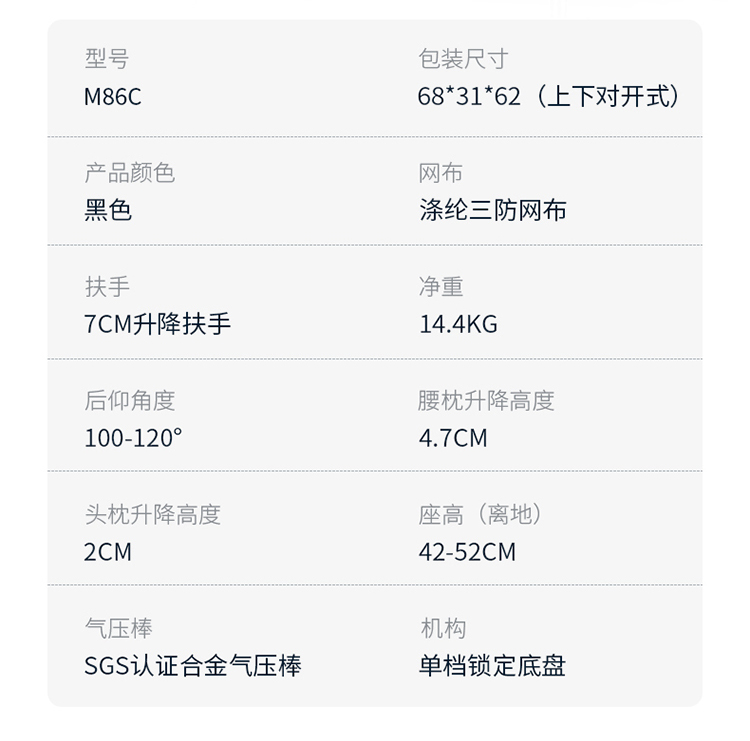Select the 100-120° angle value
Image resolution: width=750 pixels, height=741 pixels.
tap(133, 438)
